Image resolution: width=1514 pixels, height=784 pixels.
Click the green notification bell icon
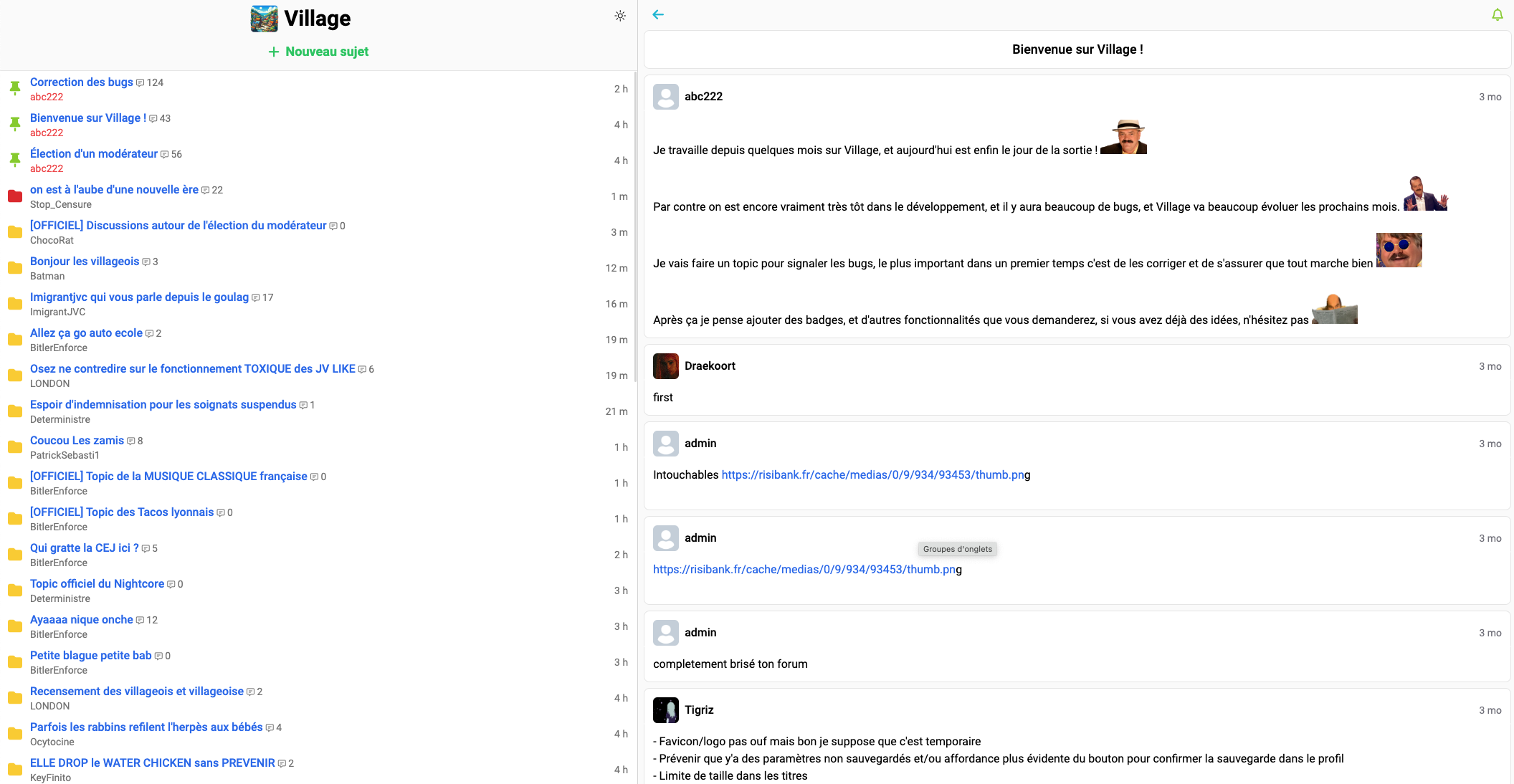click(1498, 14)
